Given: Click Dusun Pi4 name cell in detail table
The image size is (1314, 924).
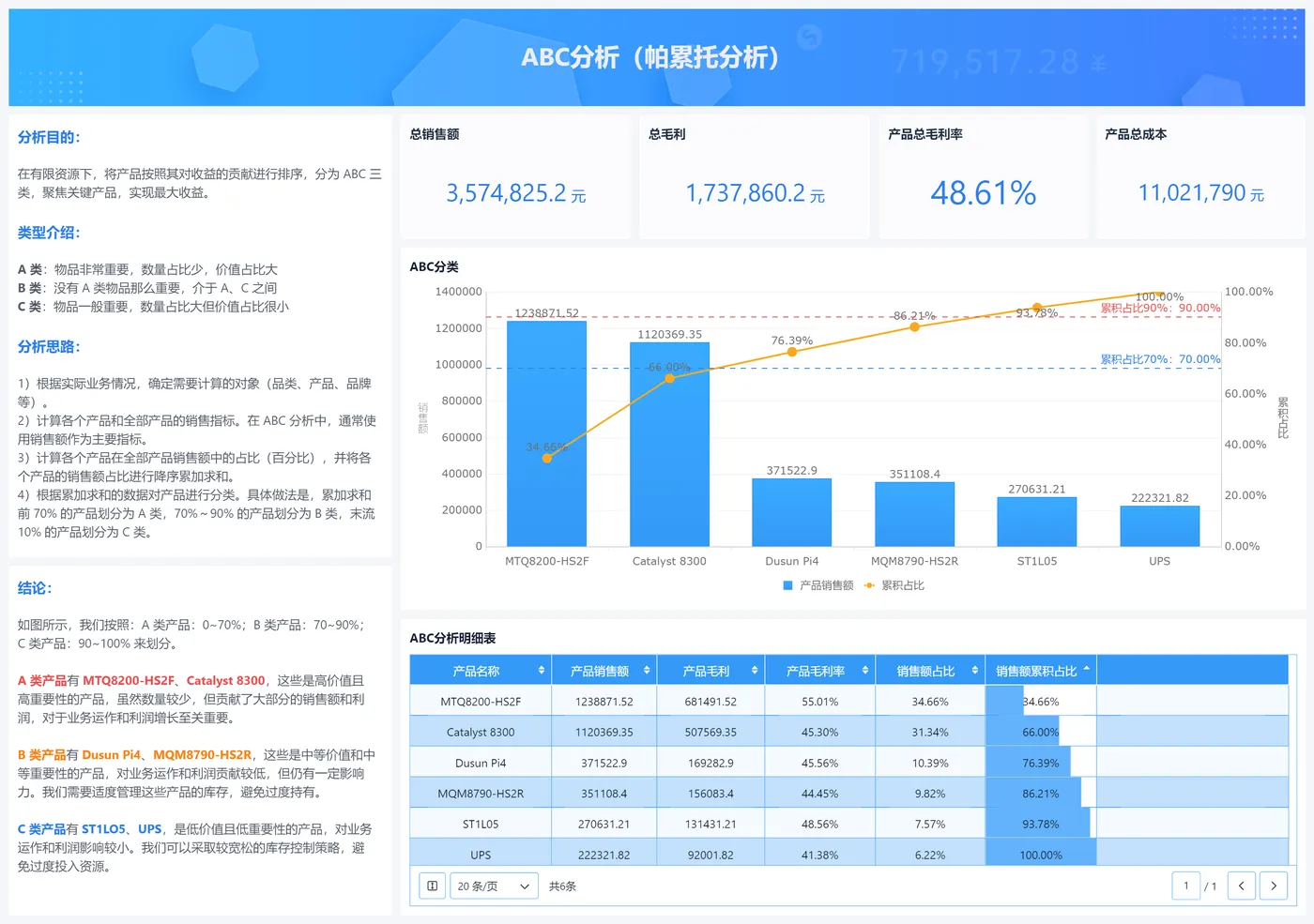Looking at the screenshot, I should [x=481, y=763].
